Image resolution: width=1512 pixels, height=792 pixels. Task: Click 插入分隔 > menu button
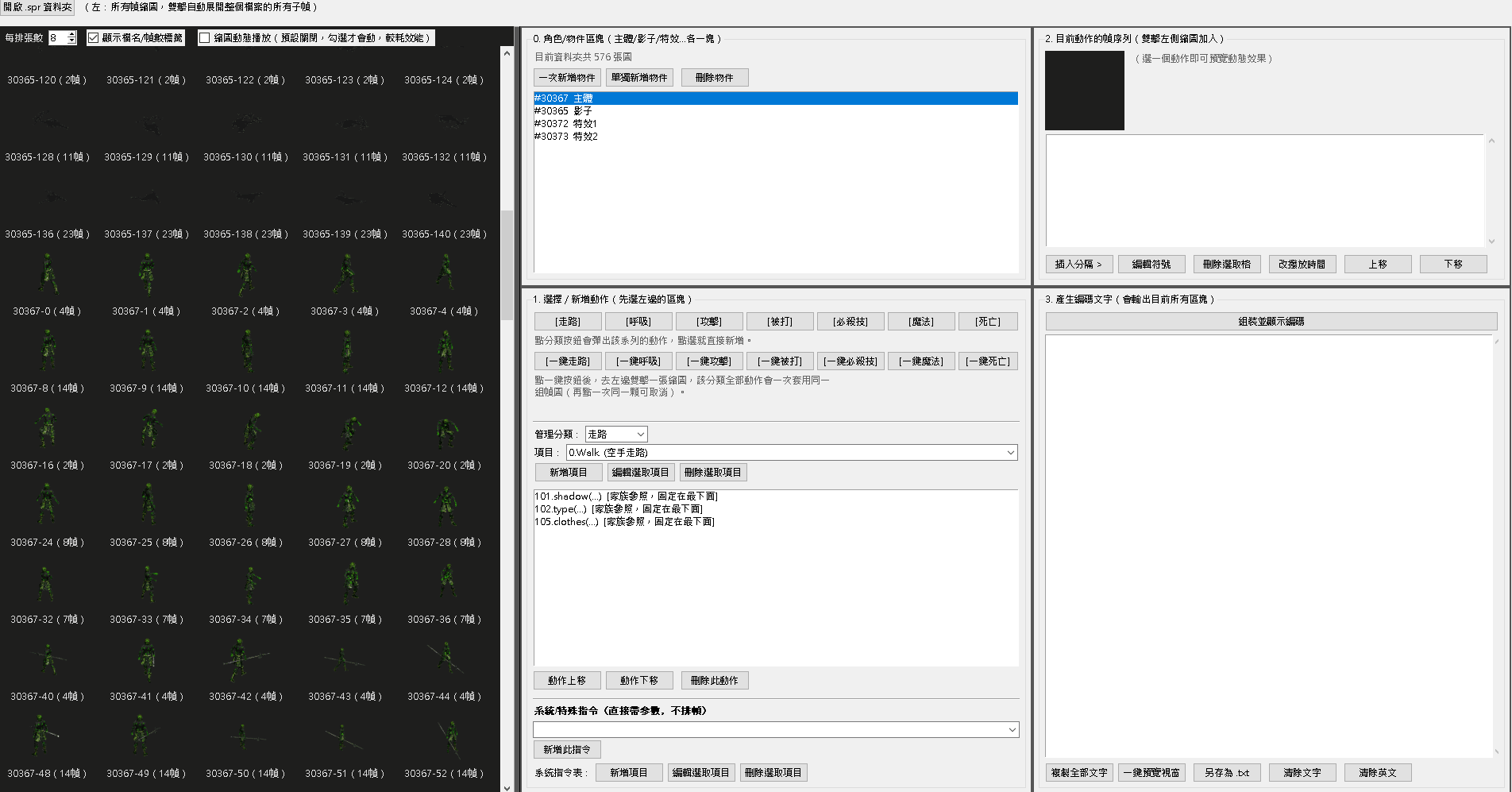1078,264
